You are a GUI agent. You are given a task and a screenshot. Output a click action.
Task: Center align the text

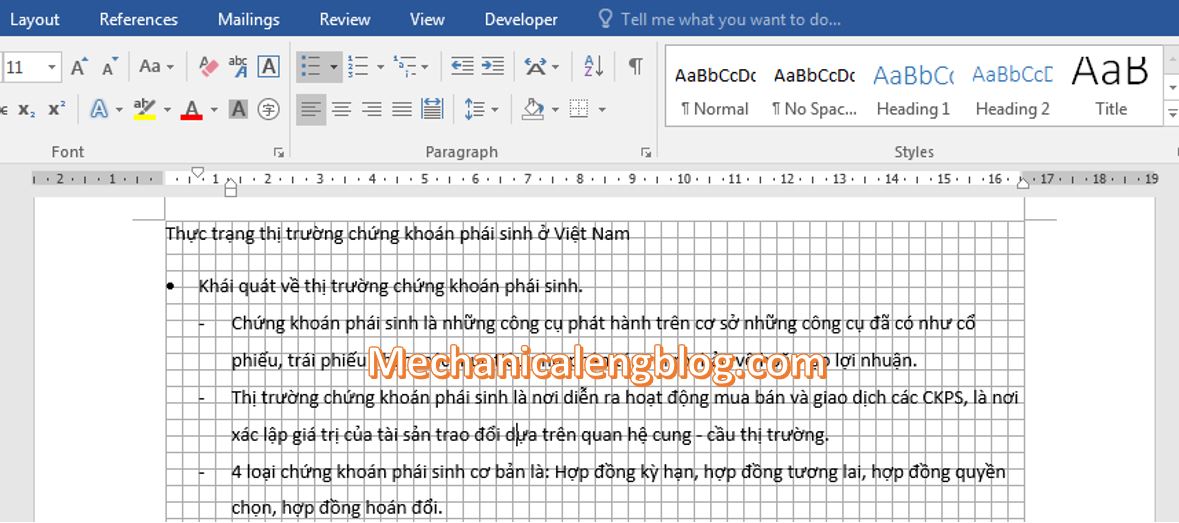point(341,110)
